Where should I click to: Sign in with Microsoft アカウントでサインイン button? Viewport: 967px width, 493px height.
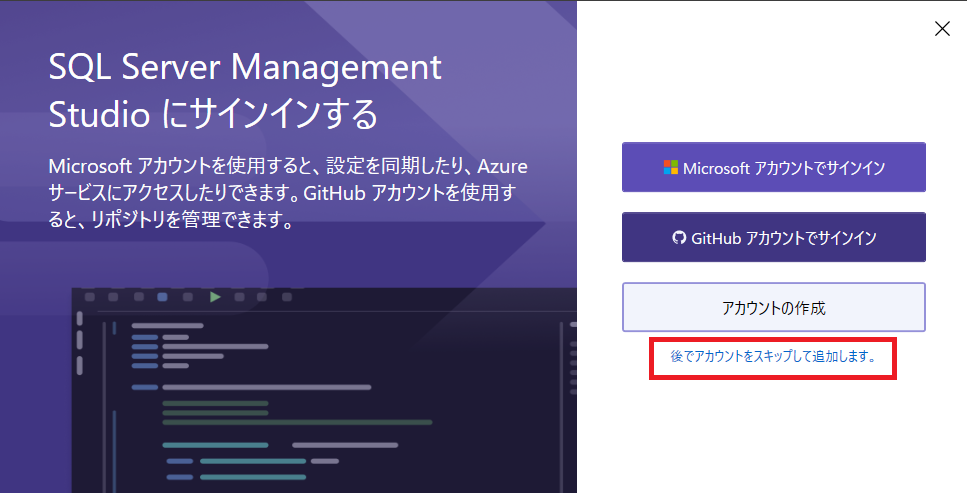tap(773, 167)
